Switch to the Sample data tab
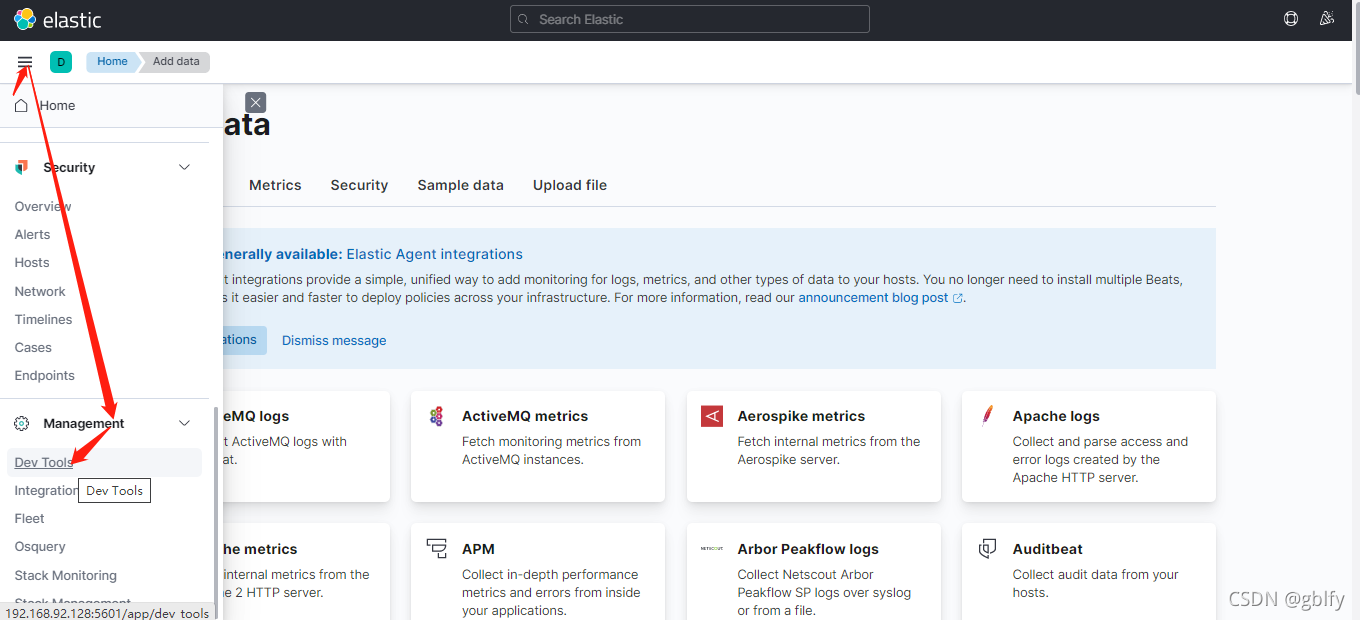1360x620 pixels. pos(460,185)
